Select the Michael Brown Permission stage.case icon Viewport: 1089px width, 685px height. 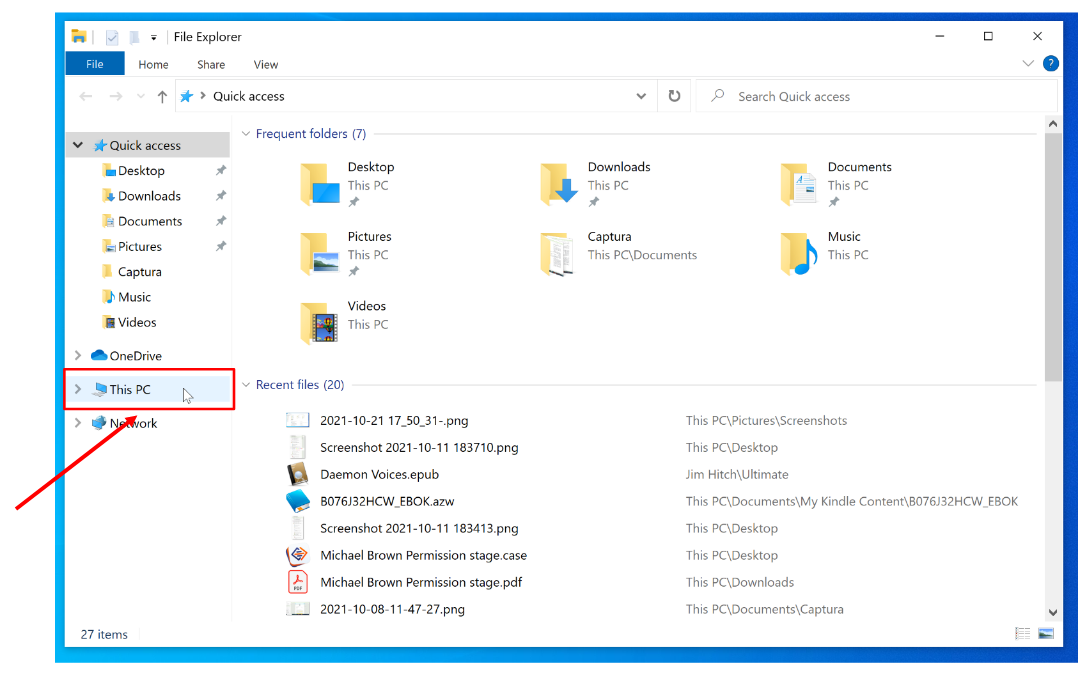298,555
